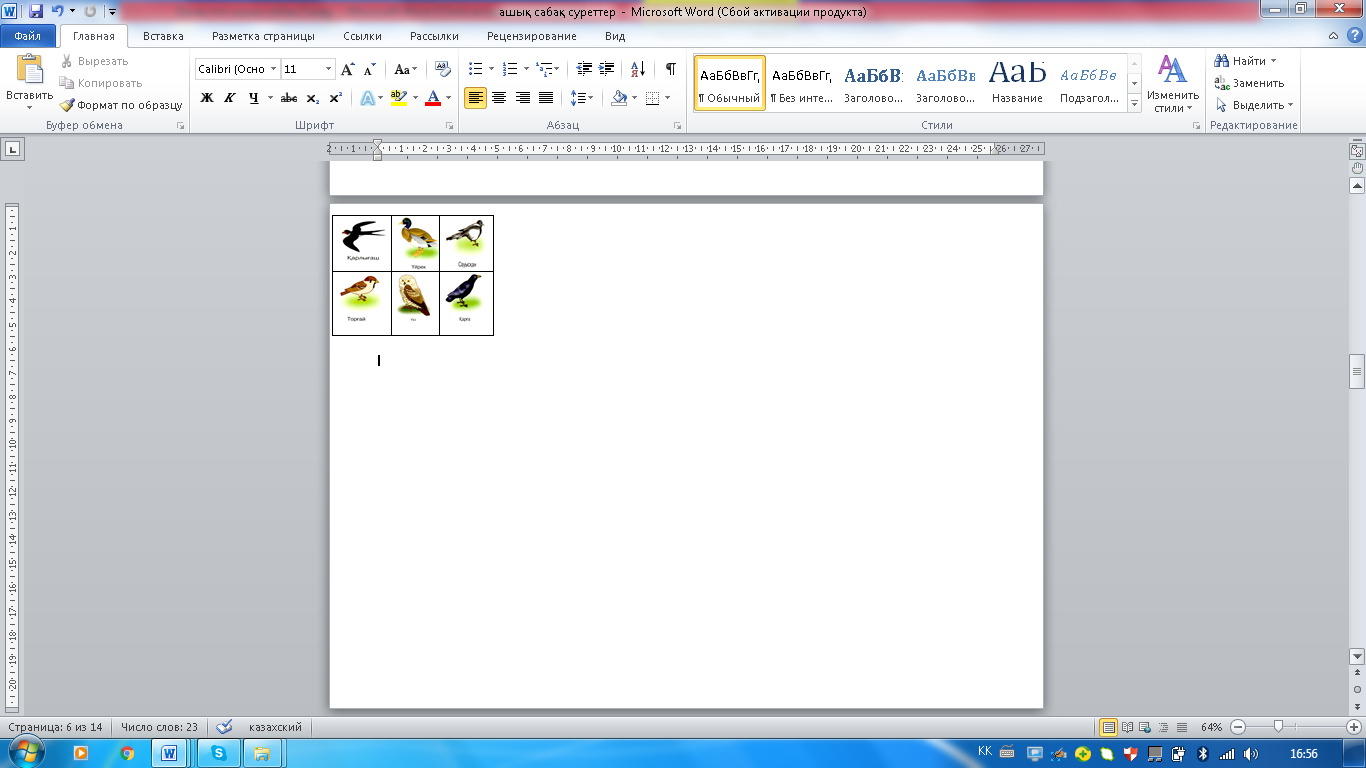Sort the selected text alphabetically
Viewport: 1366px width, 768px height.
638,69
